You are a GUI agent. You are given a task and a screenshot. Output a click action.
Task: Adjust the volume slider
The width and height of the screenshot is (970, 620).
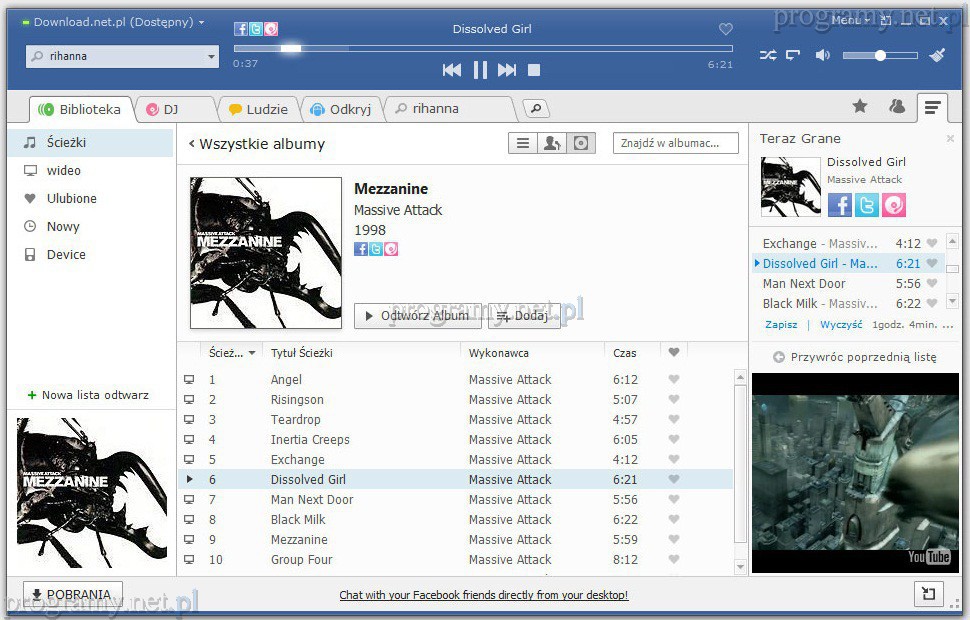(880, 56)
